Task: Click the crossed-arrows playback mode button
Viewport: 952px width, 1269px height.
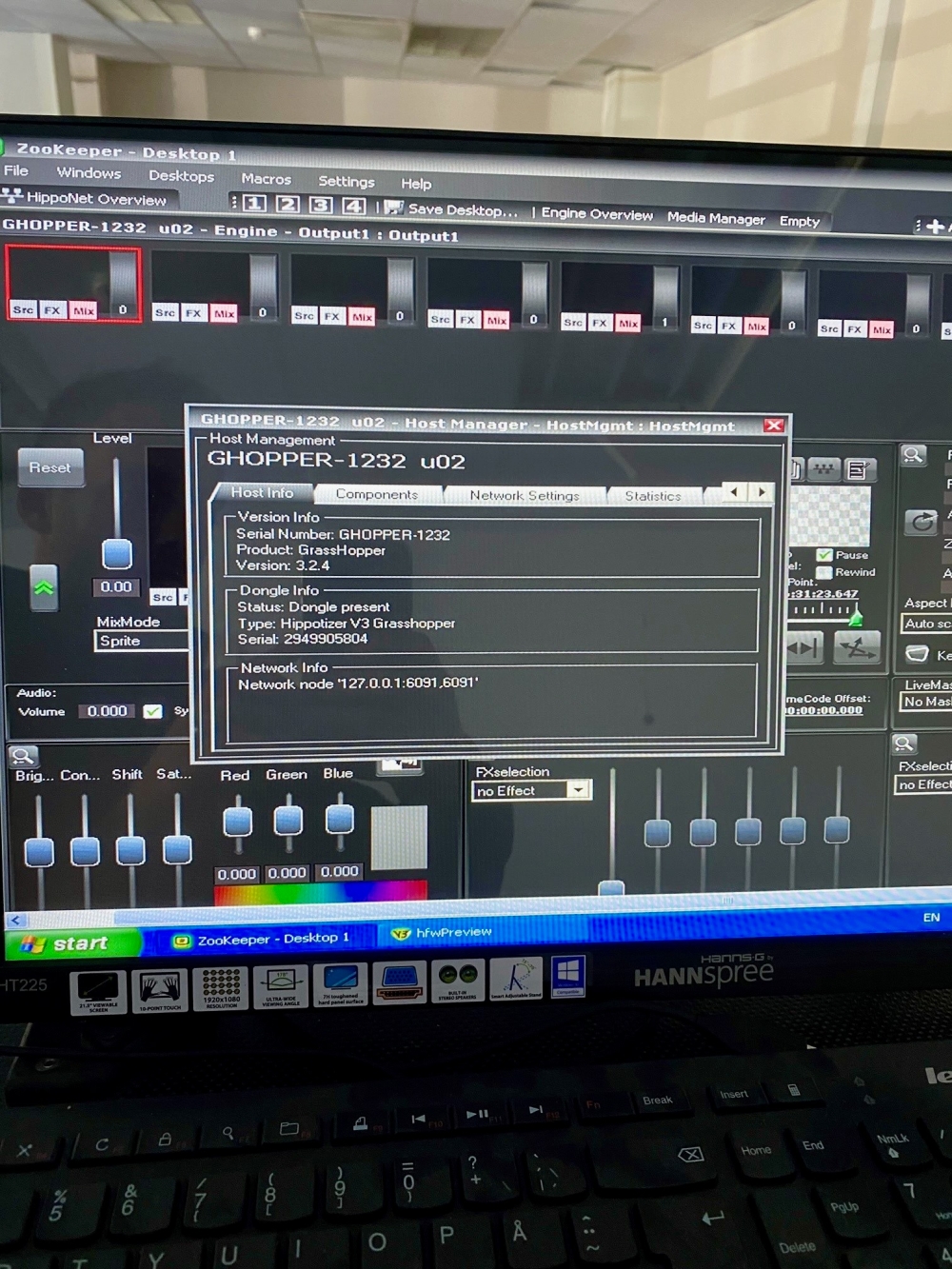Action: tap(856, 648)
